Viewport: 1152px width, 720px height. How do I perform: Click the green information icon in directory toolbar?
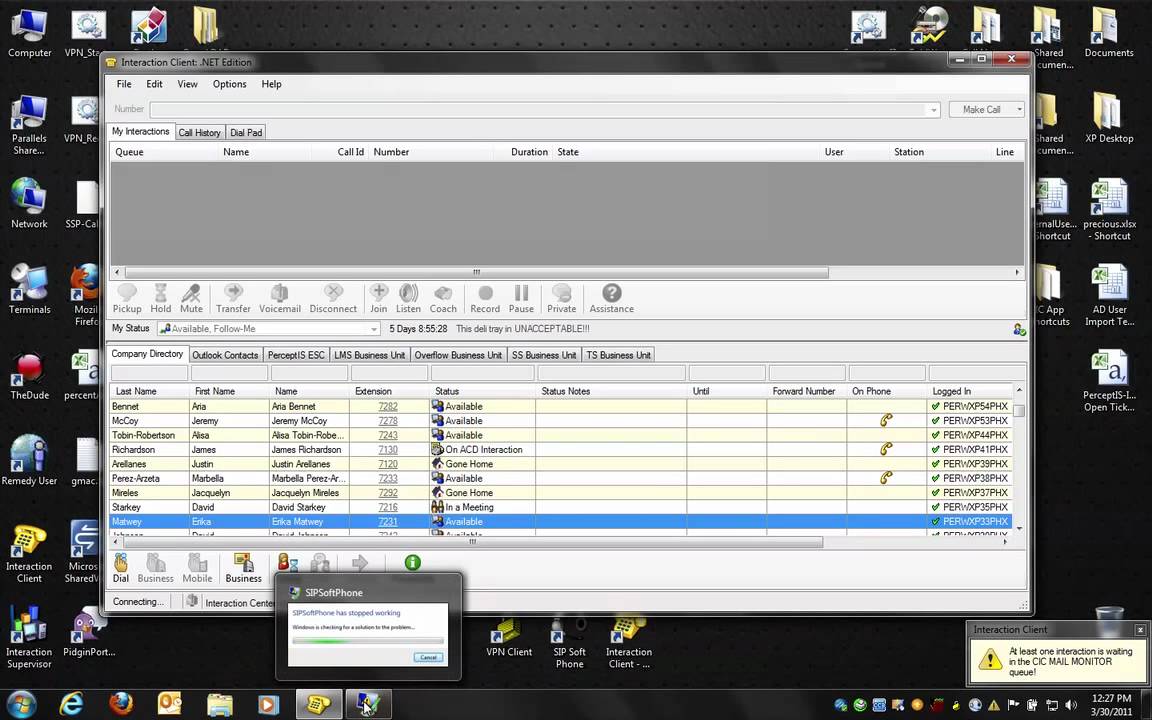pos(413,563)
